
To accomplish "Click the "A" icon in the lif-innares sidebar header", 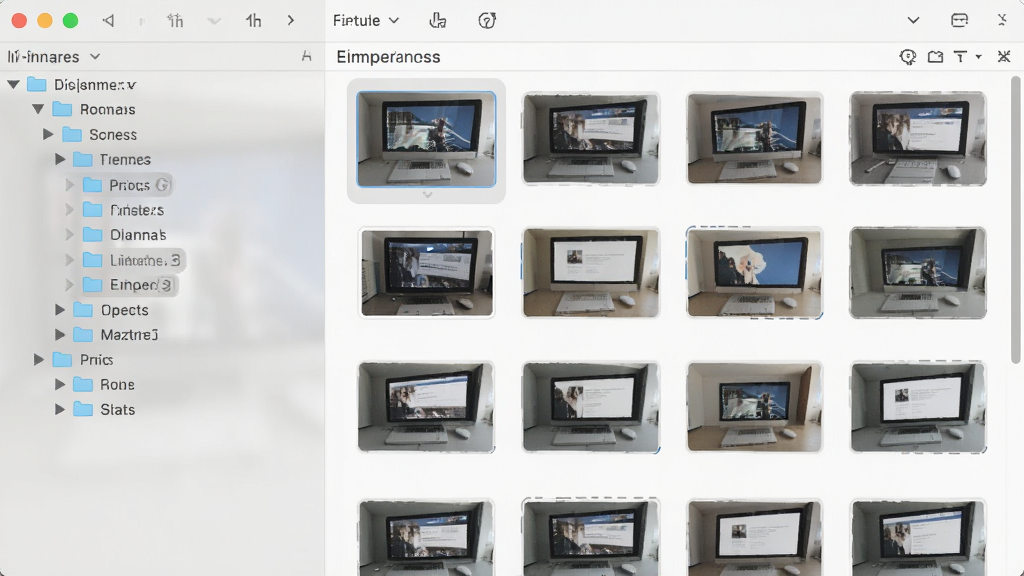I will pyautogui.click(x=306, y=57).
